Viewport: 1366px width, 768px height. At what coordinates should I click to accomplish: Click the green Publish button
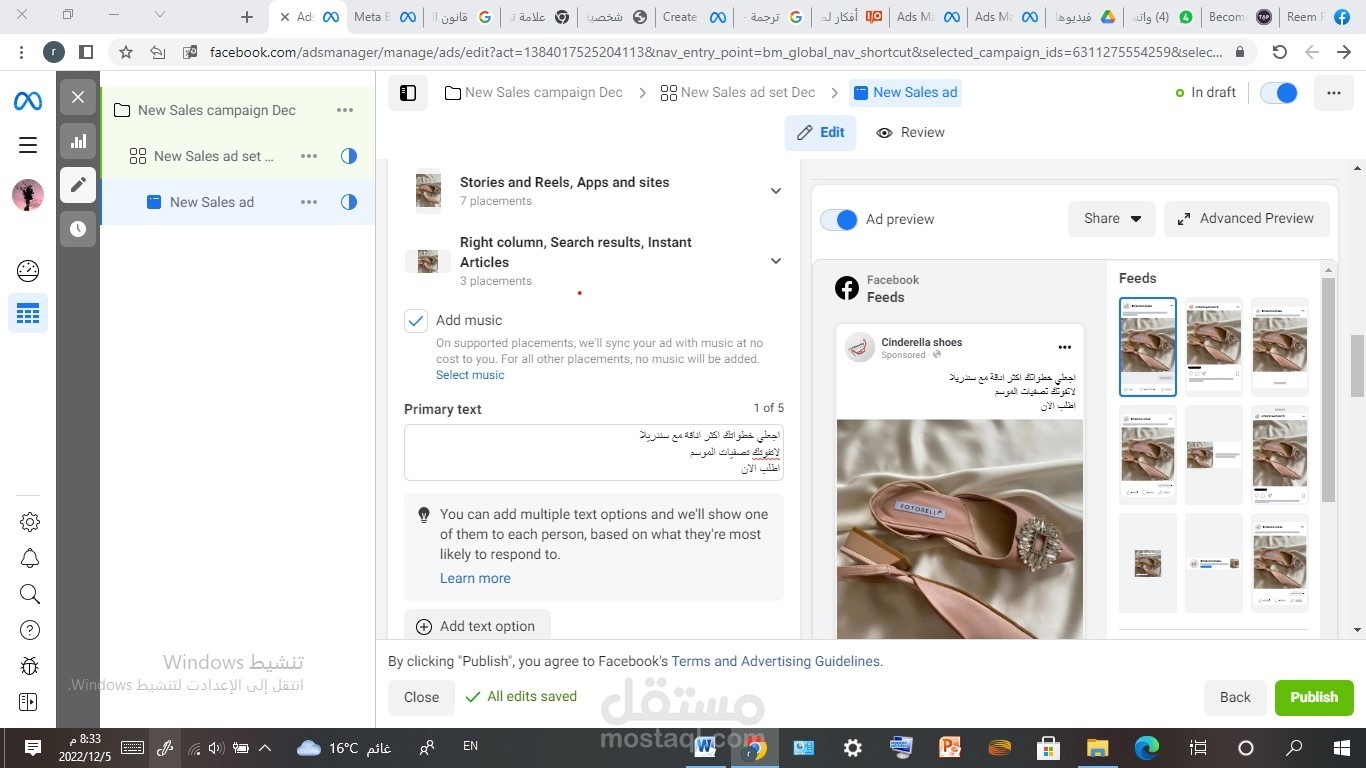click(1314, 697)
